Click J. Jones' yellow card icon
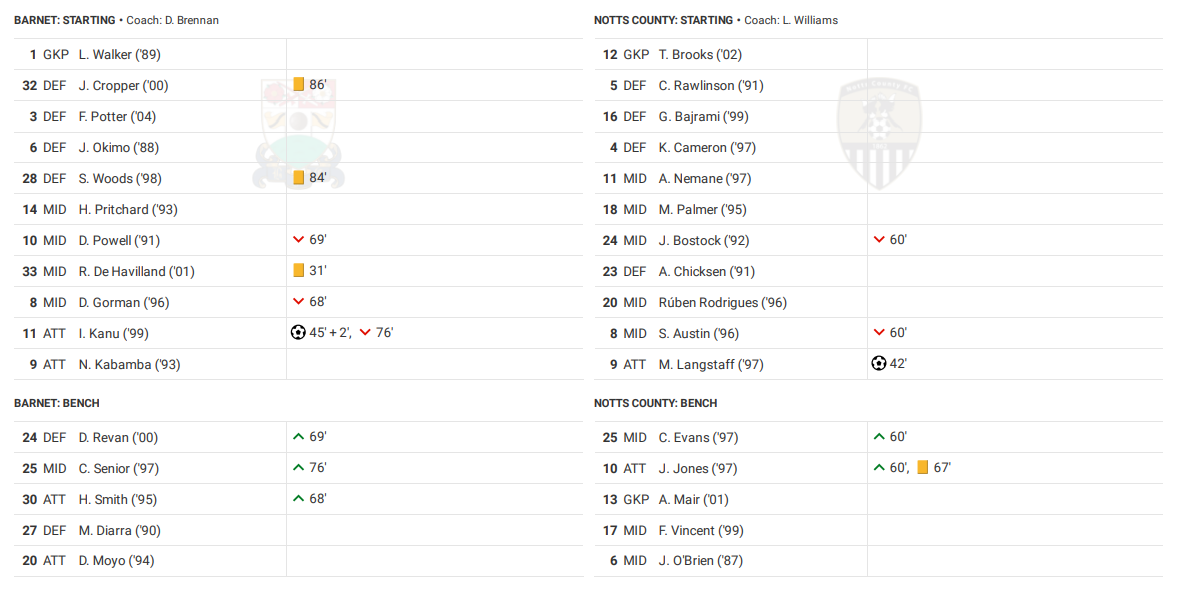The image size is (1177, 592). (x=923, y=468)
